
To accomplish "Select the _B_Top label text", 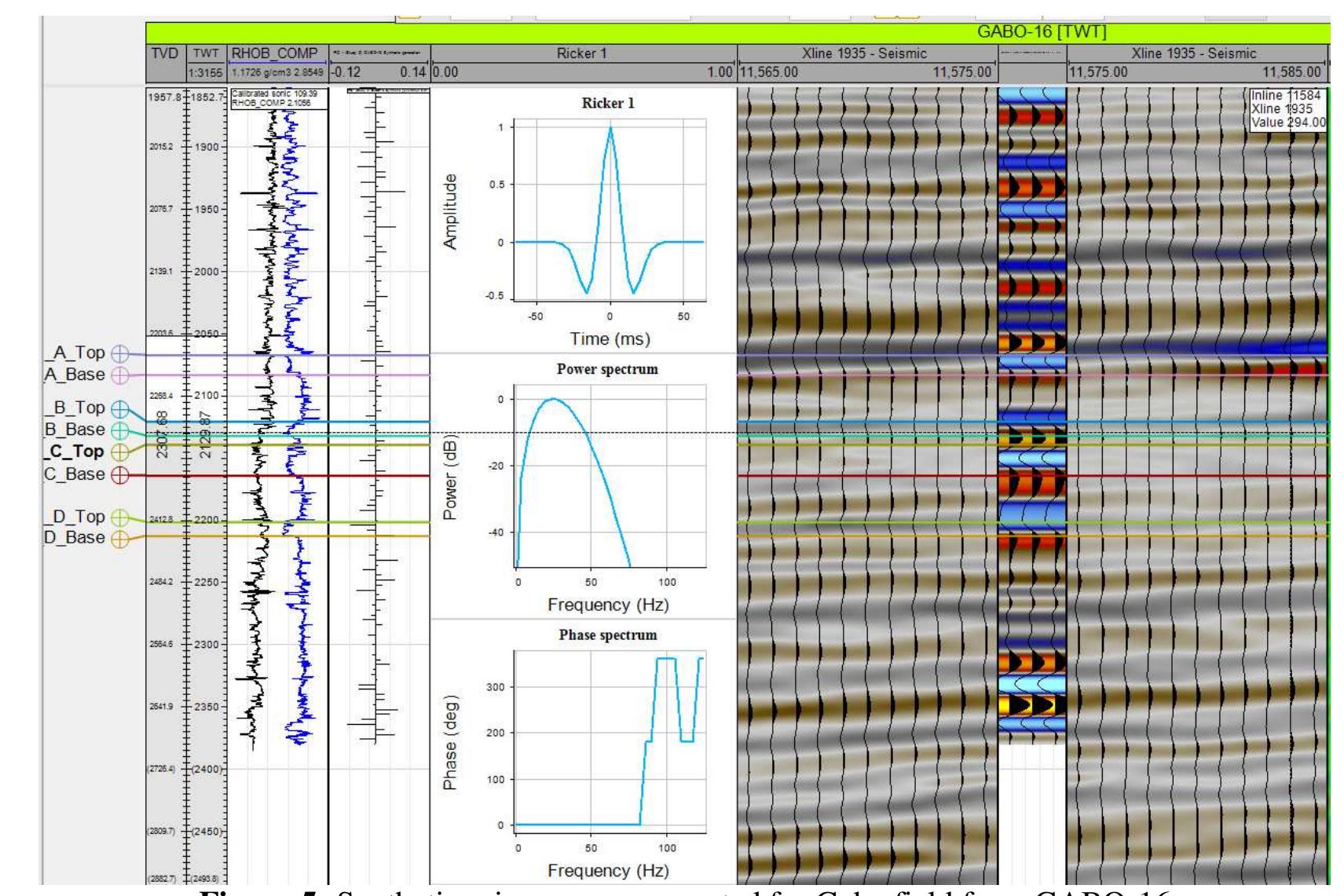I will pyautogui.click(x=74, y=408).
